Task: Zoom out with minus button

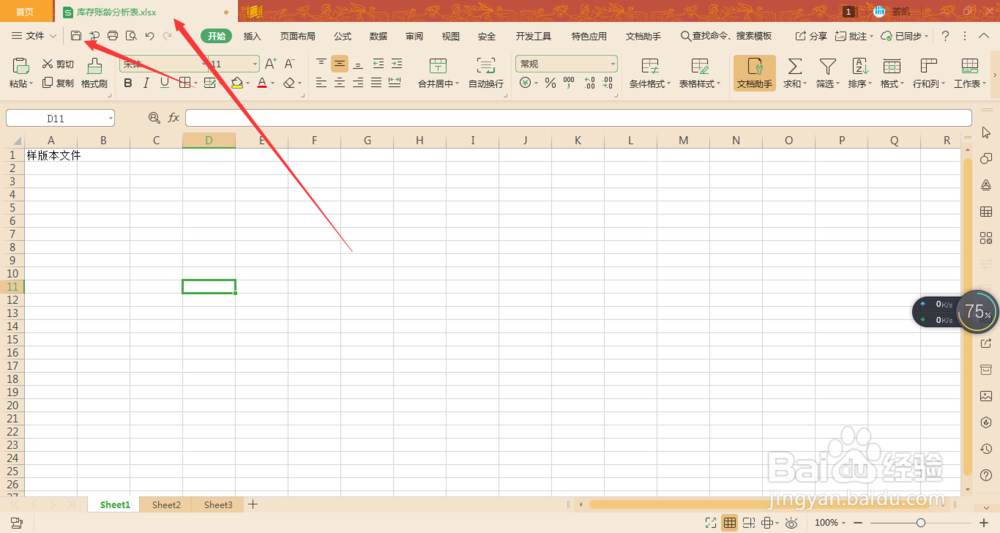Action: pos(858,523)
